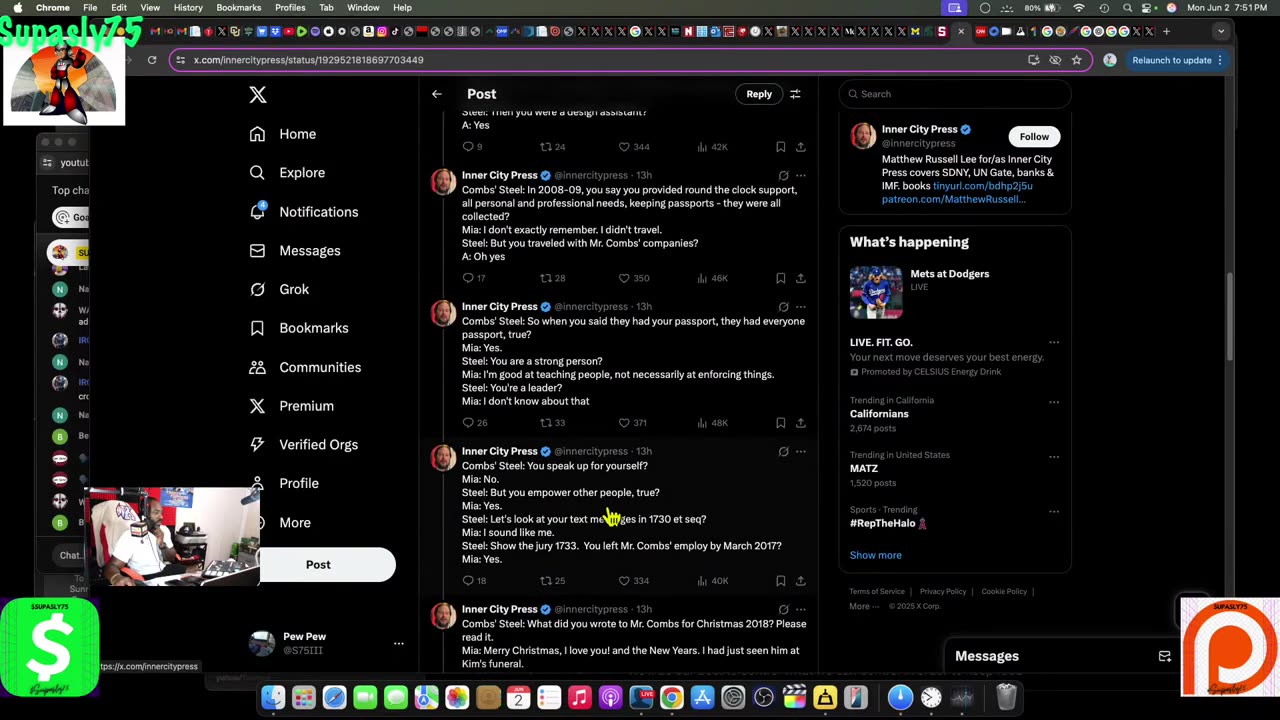1280x720 pixels.
Task: Open the Bookmarks menu
Action: click(x=238, y=7)
